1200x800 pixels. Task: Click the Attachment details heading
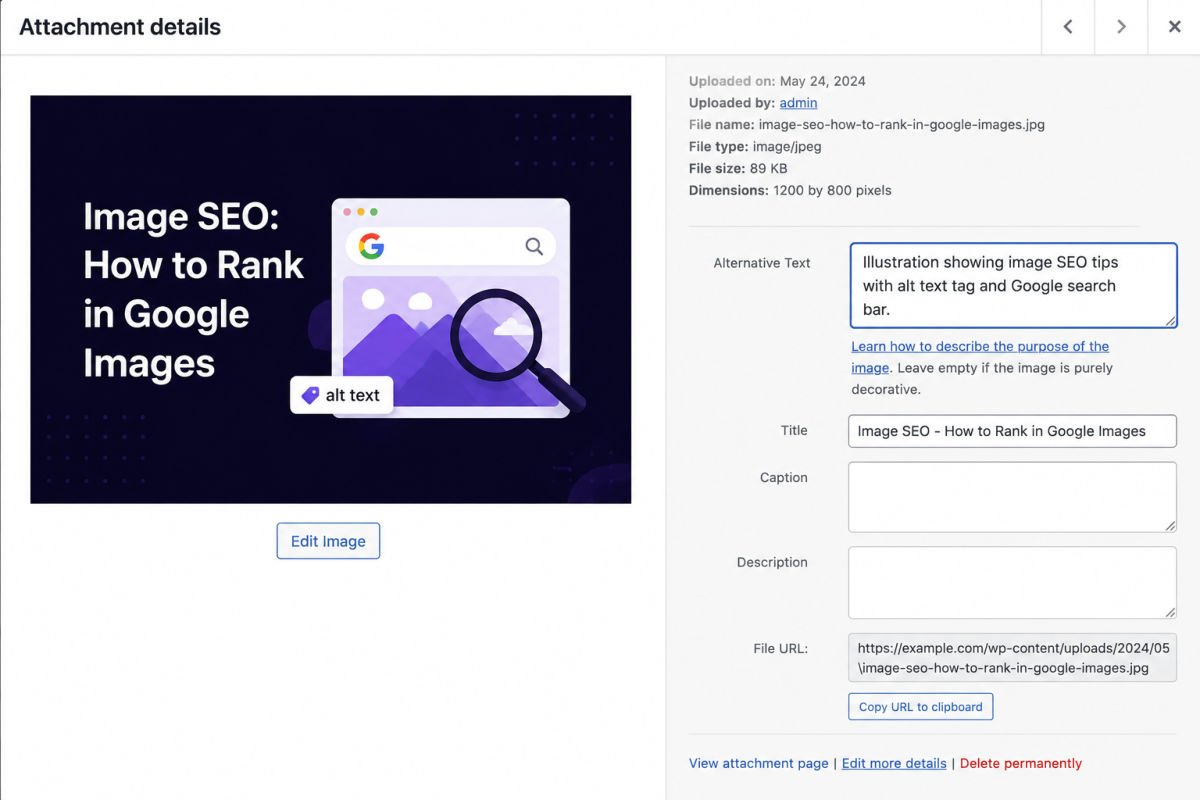pyautogui.click(x=120, y=27)
